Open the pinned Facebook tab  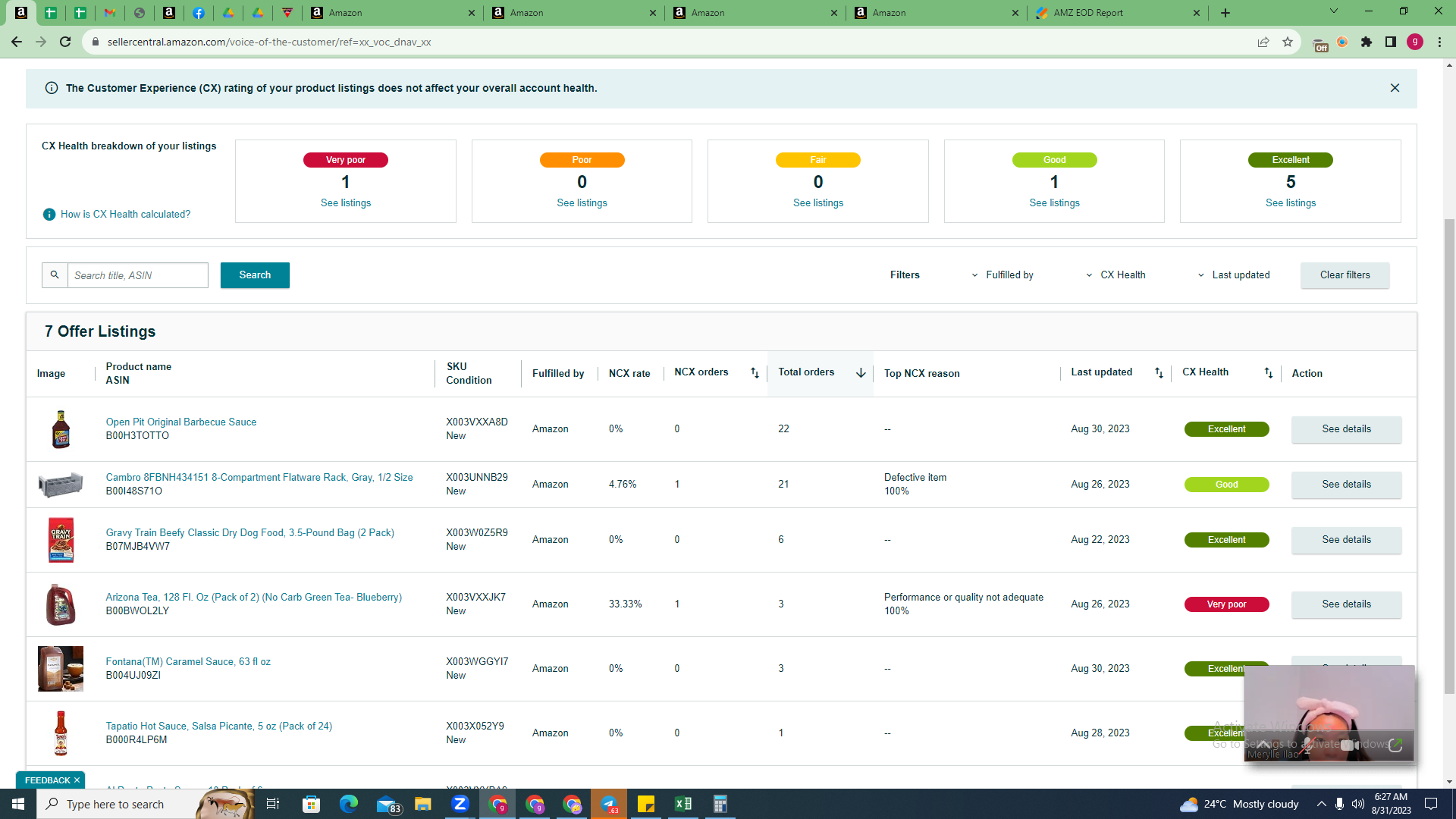tap(198, 13)
